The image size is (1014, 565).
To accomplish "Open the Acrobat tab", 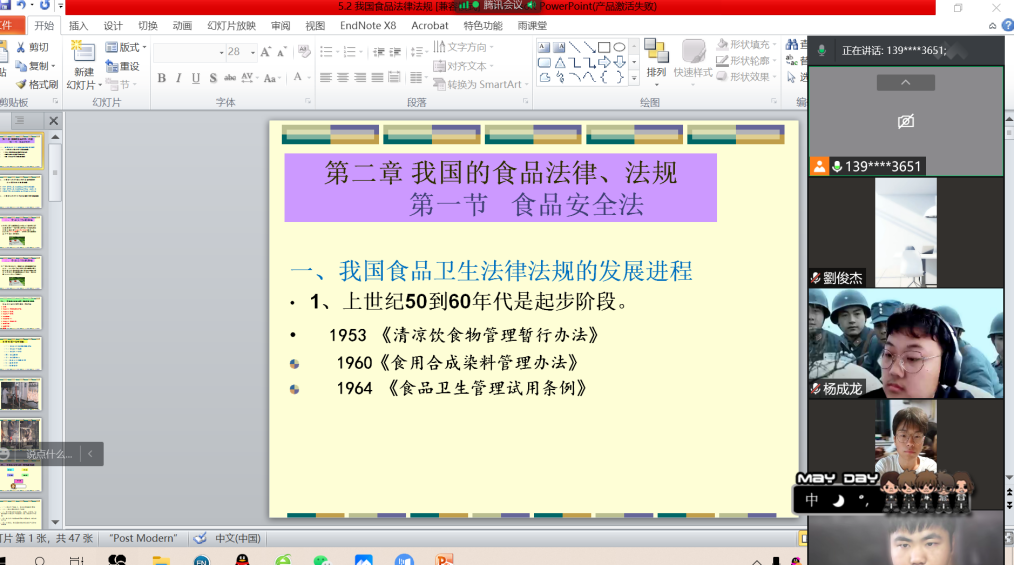I will click(x=429, y=26).
